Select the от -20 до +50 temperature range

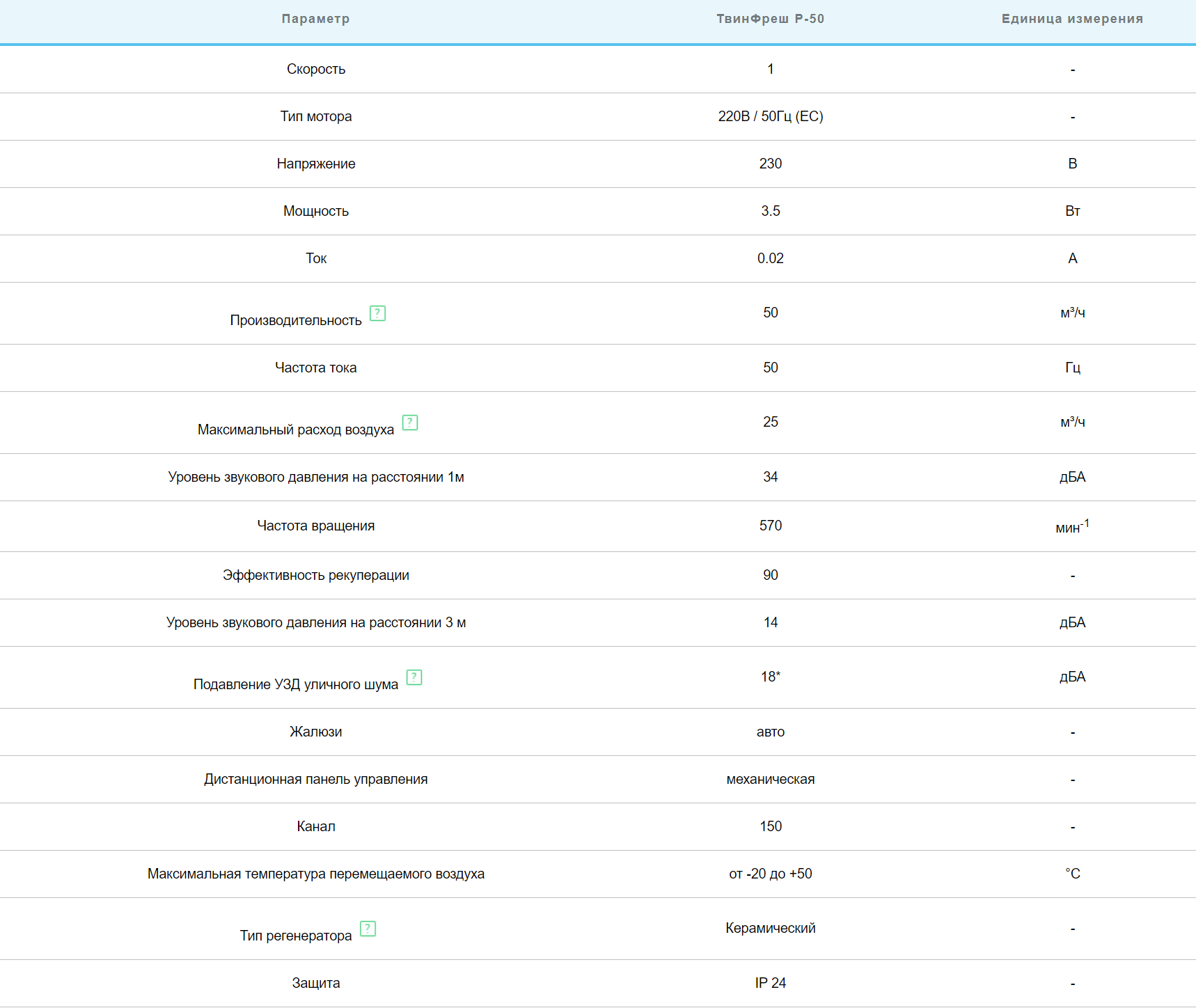771,874
